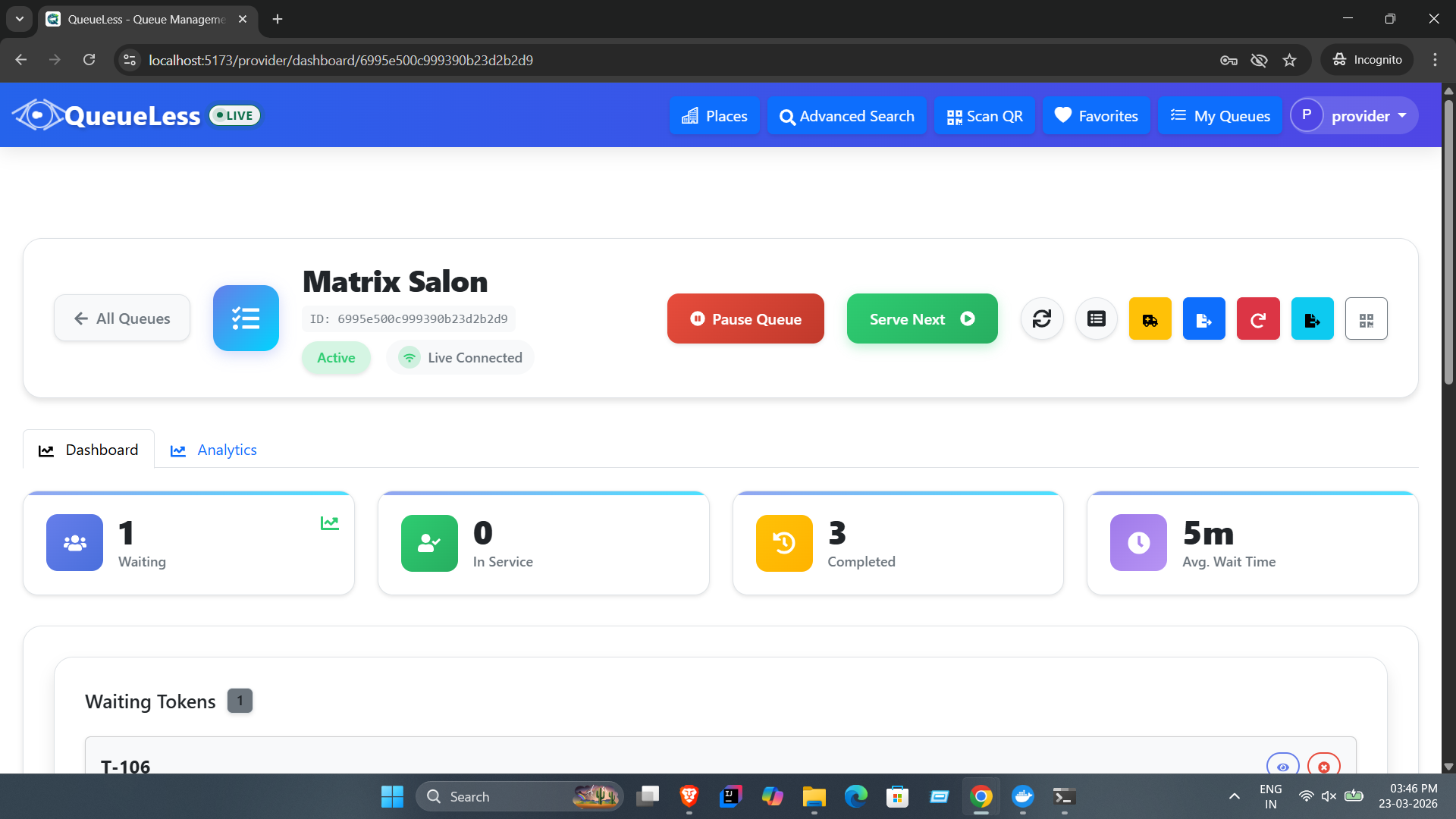Viewport: 1456px width, 819px height.
Task: Click the Serve Next button
Action: (x=921, y=318)
